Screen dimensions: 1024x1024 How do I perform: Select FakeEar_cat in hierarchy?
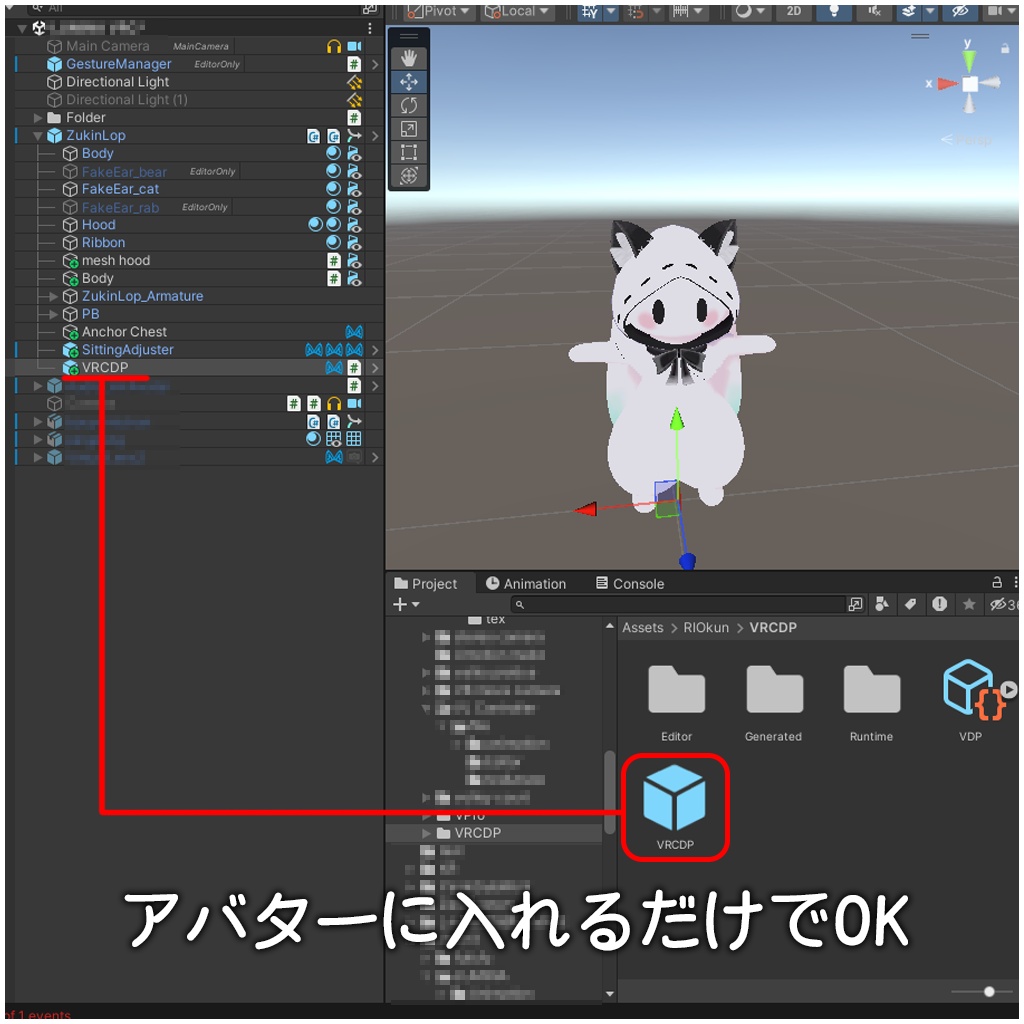[x=120, y=189]
